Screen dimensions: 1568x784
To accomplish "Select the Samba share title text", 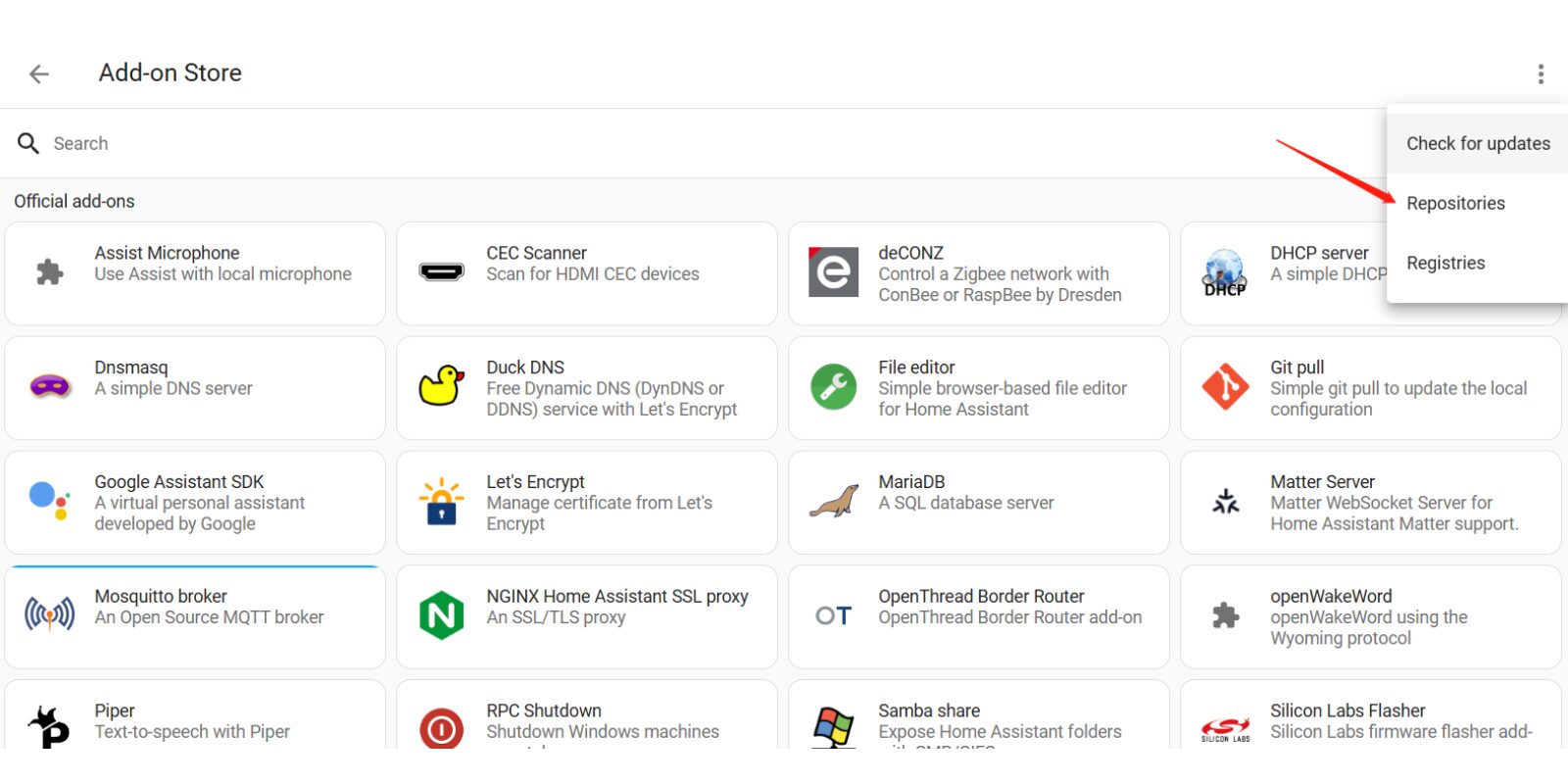I will point(929,710).
